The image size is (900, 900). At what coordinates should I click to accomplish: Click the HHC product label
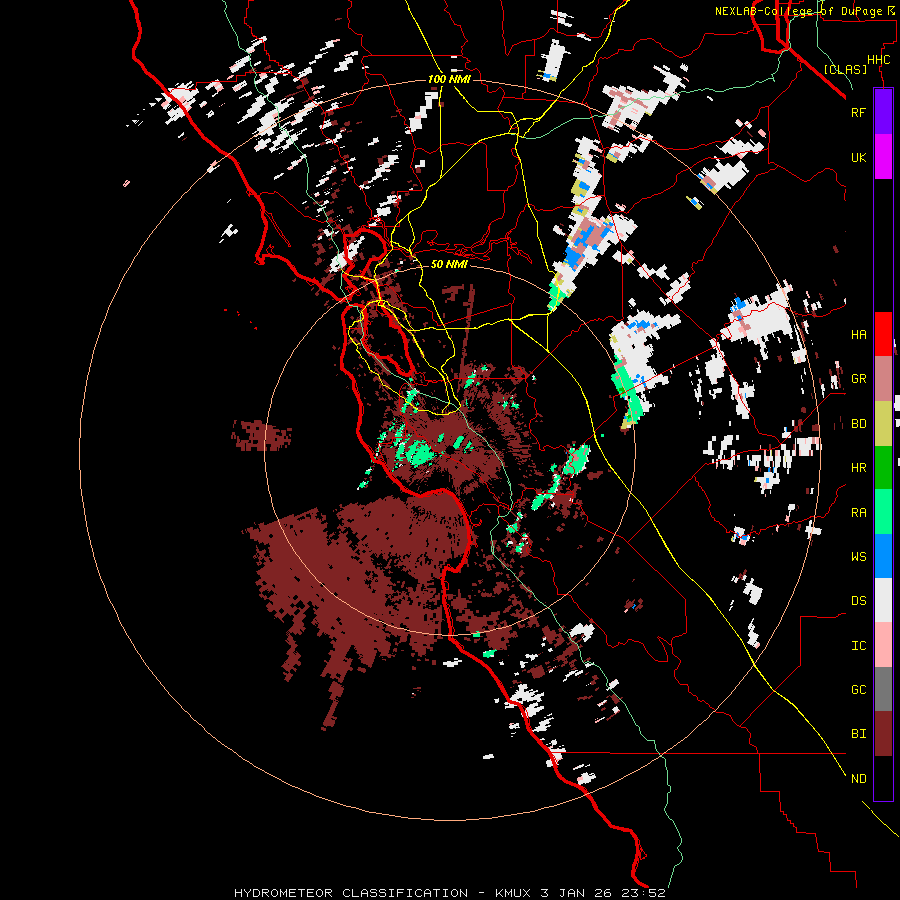click(878, 60)
